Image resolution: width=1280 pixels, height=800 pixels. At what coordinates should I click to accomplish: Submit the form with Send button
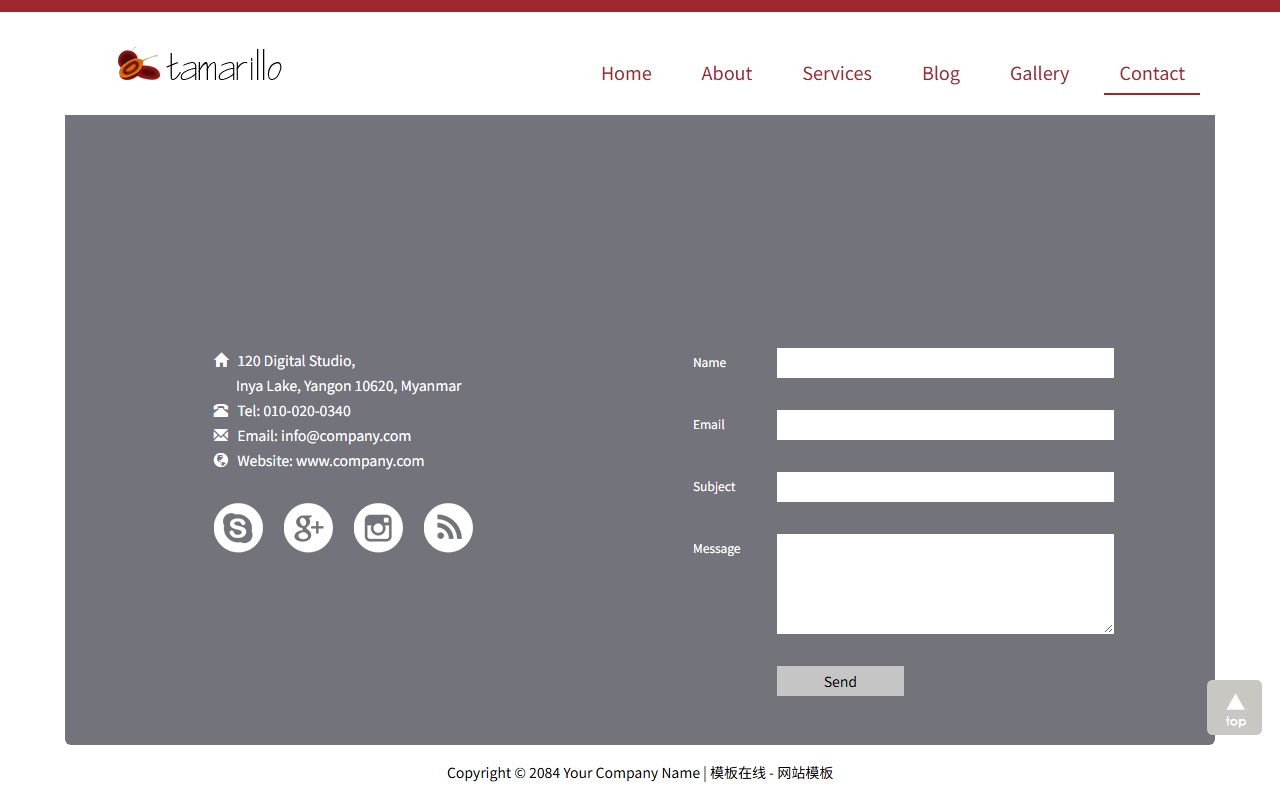[x=840, y=681]
